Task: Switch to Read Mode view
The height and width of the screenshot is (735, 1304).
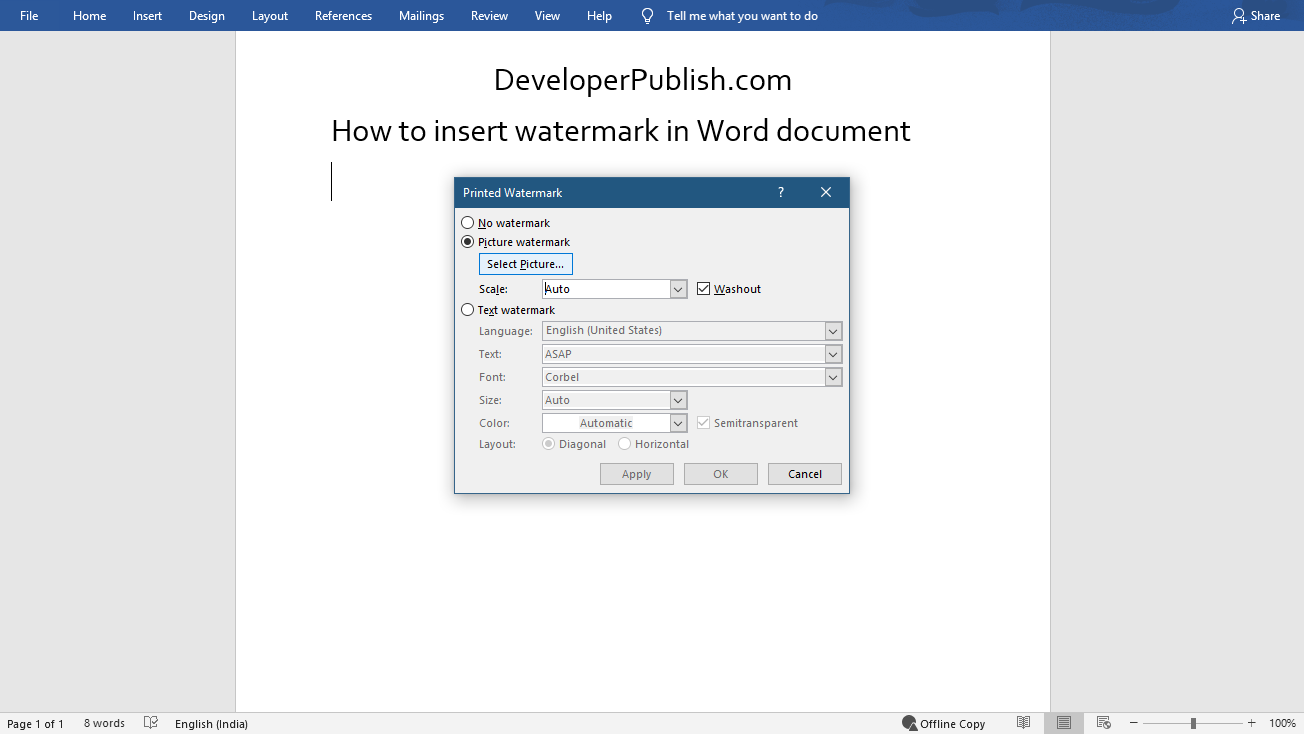Action: pyautogui.click(x=1023, y=722)
